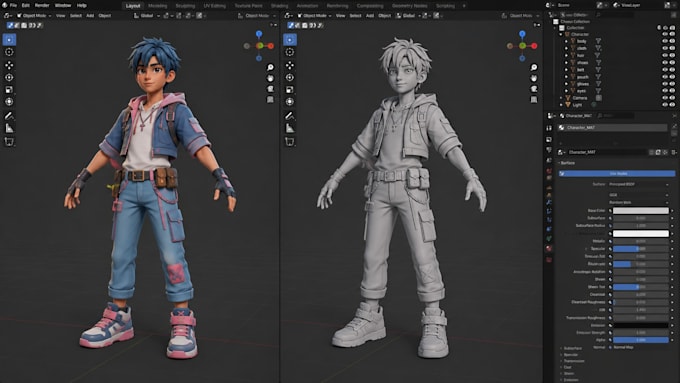Screen dimensions: 680x383
Task: Open Global orientation dropdown in left viewport
Action: tap(147, 16)
